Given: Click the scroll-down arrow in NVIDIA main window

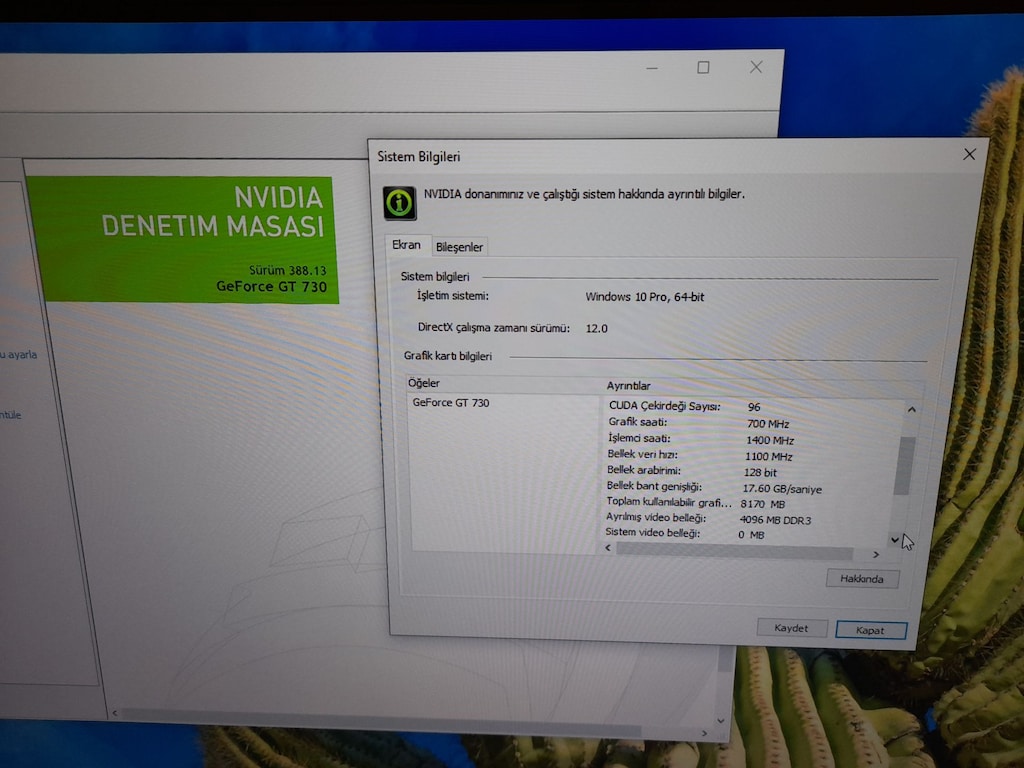Looking at the screenshot, I should tap(721, 721).
